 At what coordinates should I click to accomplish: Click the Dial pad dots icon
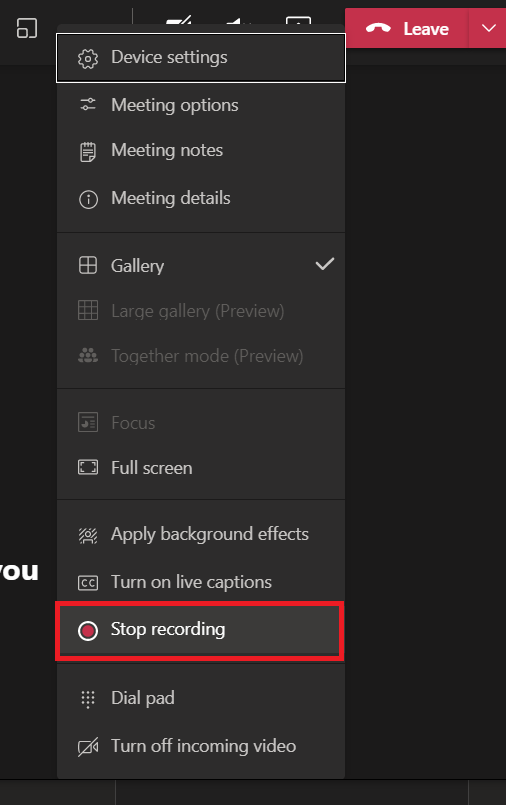(88, 699)
